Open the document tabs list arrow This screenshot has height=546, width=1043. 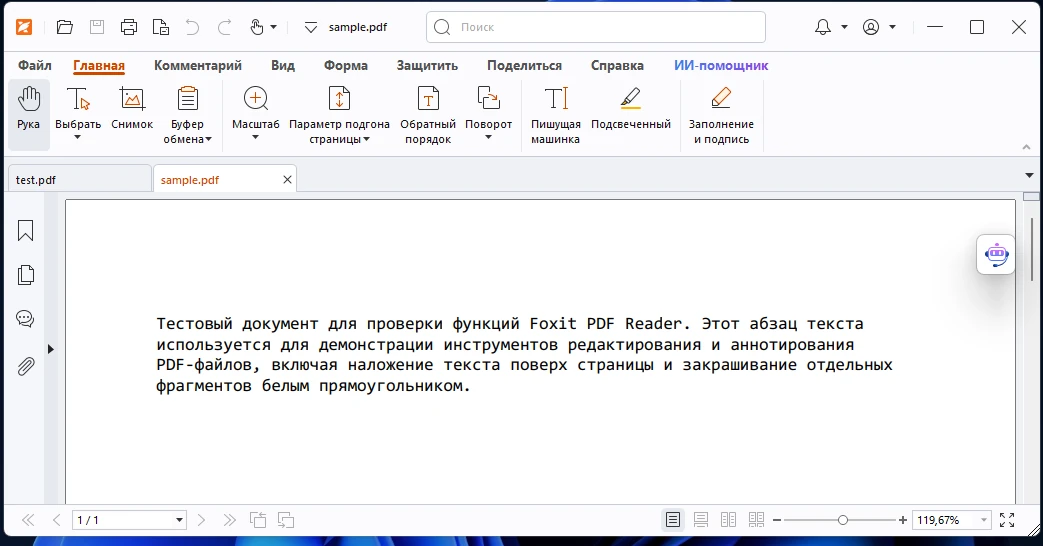coord(1029,176)
